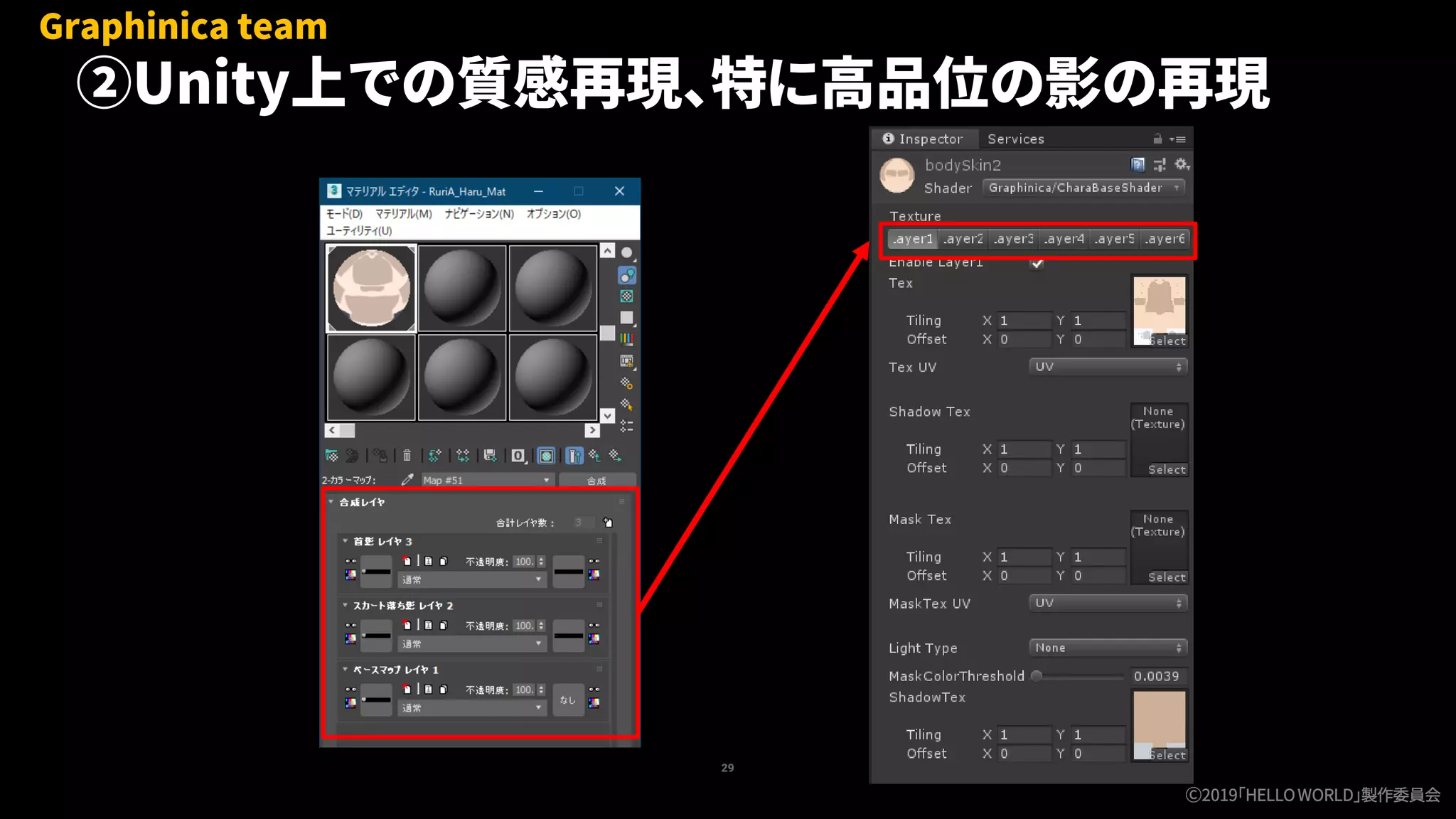This screenshot has width=1456, height=819.
Task: Open the Inspector panel options menu icon
Action: [x=1177, y=139]
